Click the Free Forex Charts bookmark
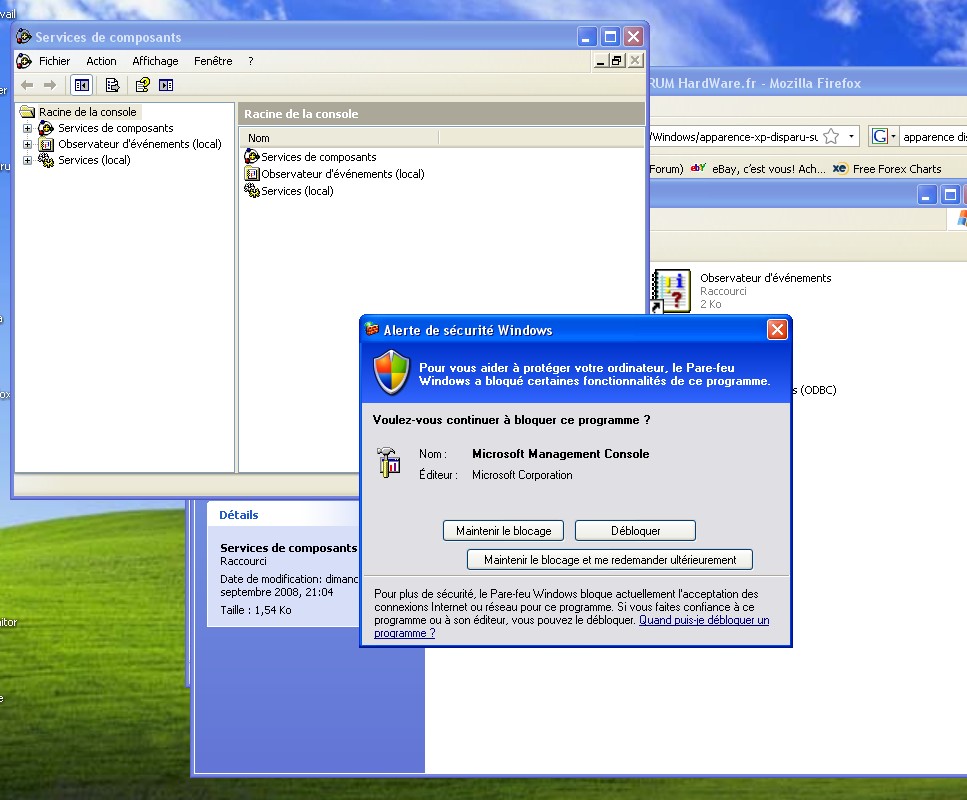Image resolution: width=967 pixels, height=800 pixels. click(897, 168)
